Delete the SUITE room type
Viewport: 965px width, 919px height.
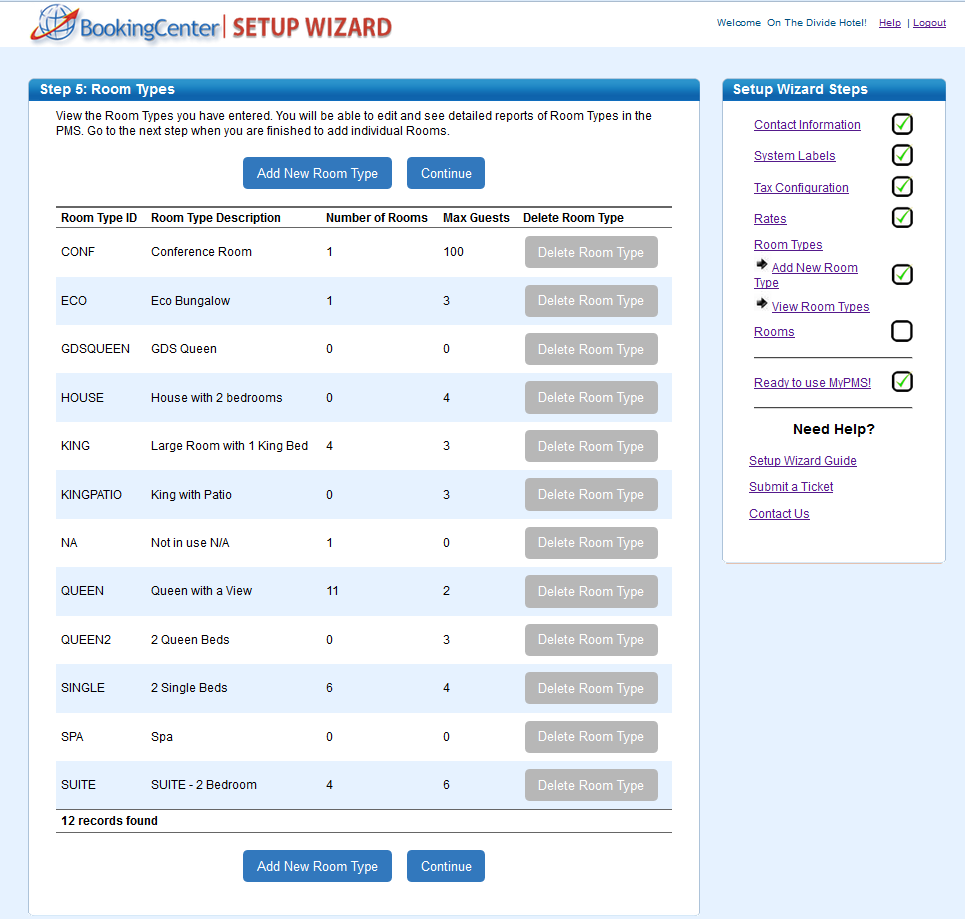pos(591,785)
